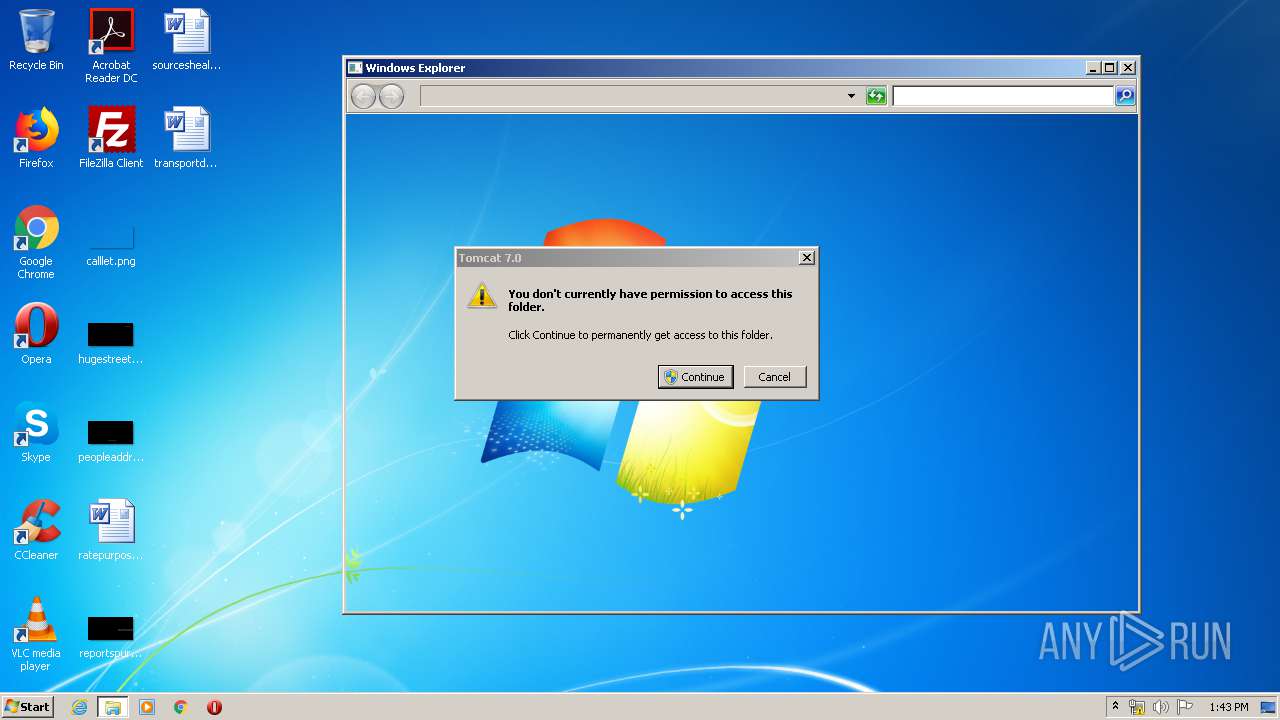Select the hugestreet file icon
The width and height of the screenshot is (1280, 720).
tap(111, 343)
